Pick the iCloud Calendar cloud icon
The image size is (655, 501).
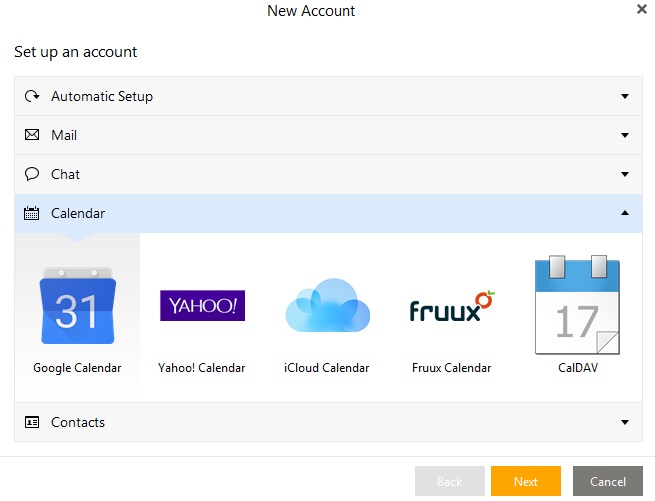[x=327, y=306]
